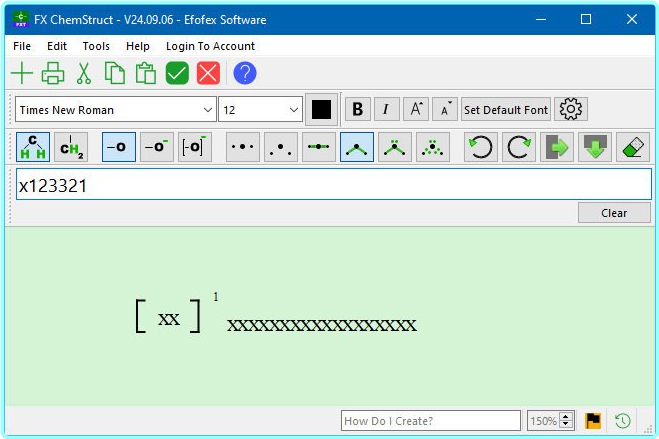659x439 pixels.
Task: Click the zoom 150% stepper up arrow
Action: (x=566, y=417)
